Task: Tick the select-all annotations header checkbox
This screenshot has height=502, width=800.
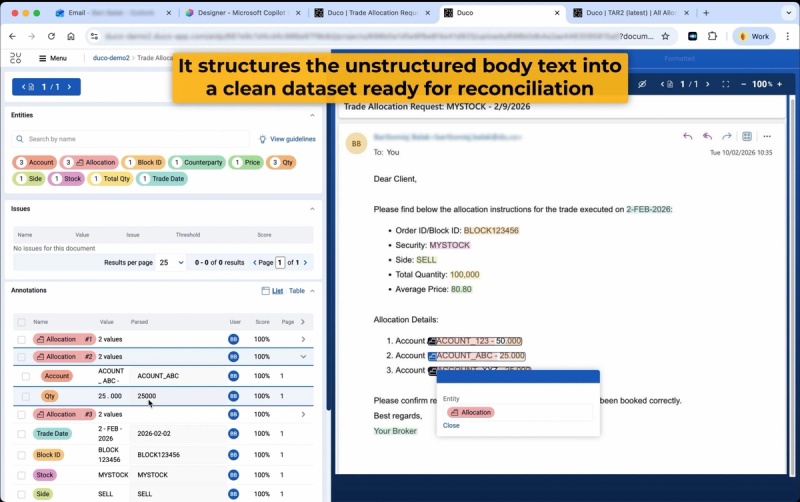Action: coord(21,322)
